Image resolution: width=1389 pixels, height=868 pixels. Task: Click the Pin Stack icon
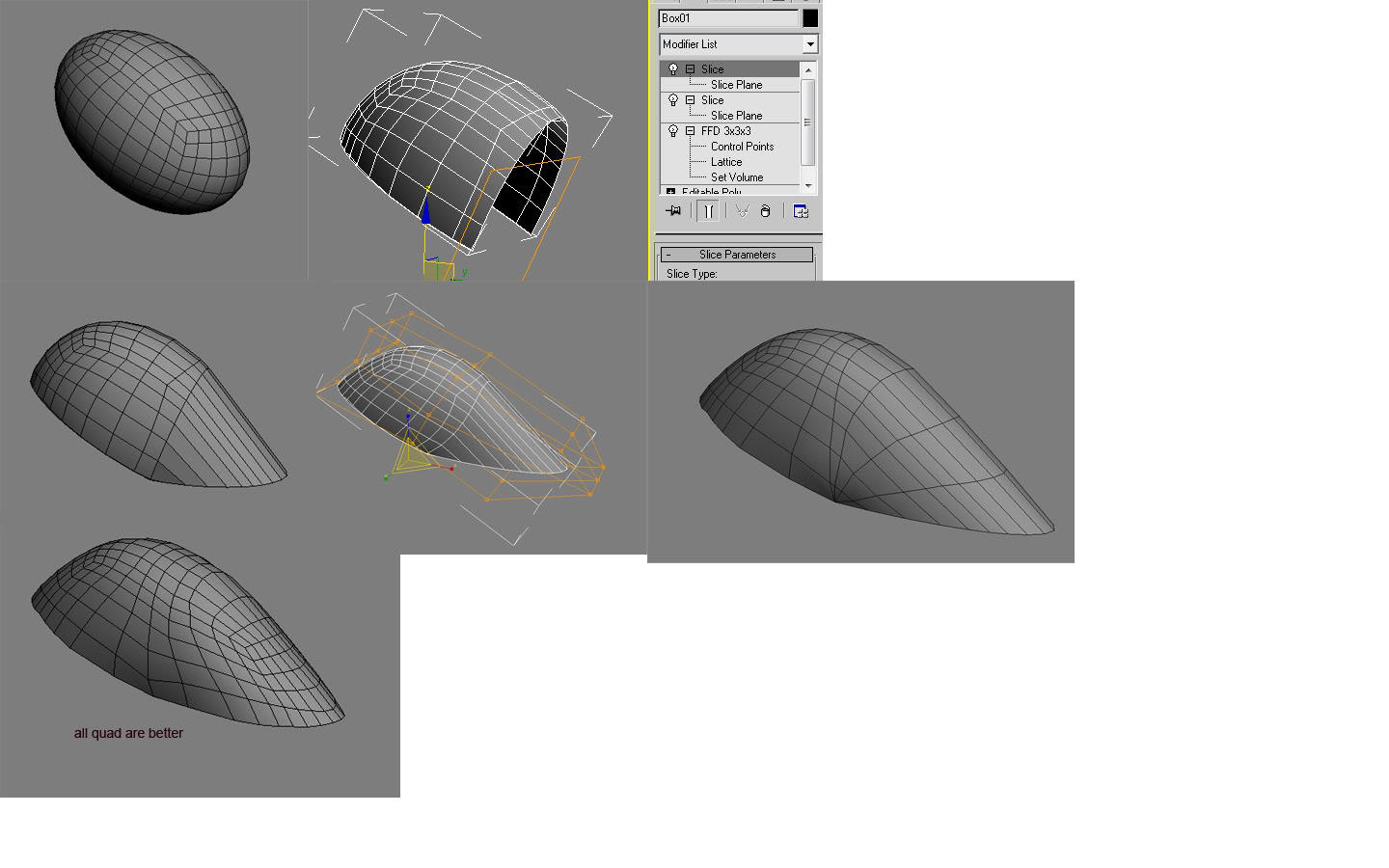[x=673, y=211]
